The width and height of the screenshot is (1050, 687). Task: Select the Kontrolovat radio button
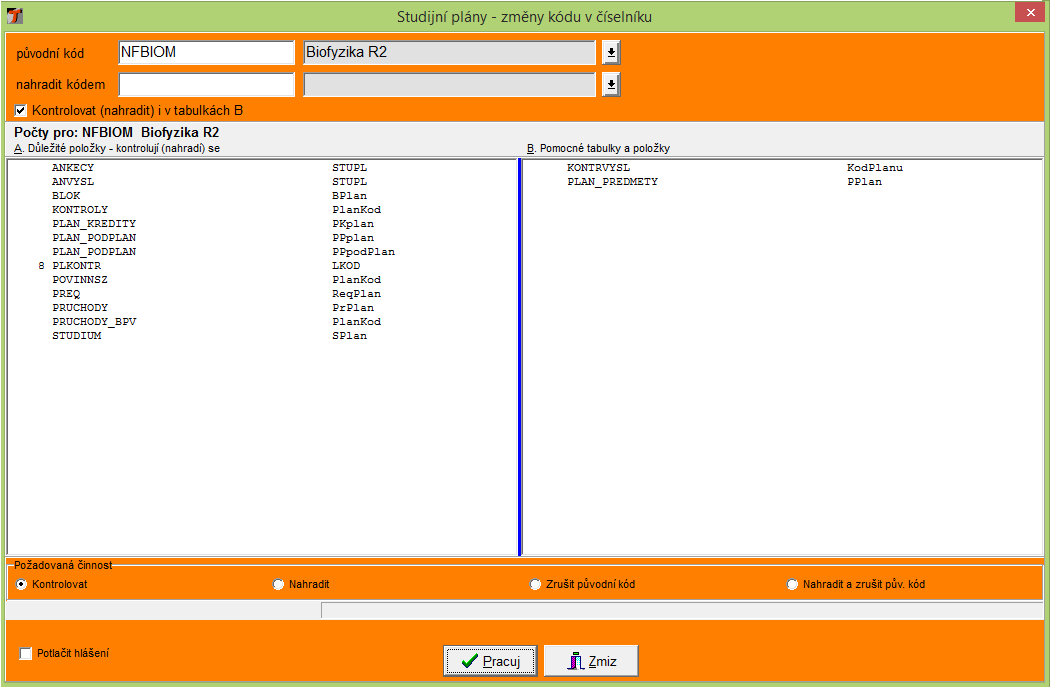coord(22,584)
